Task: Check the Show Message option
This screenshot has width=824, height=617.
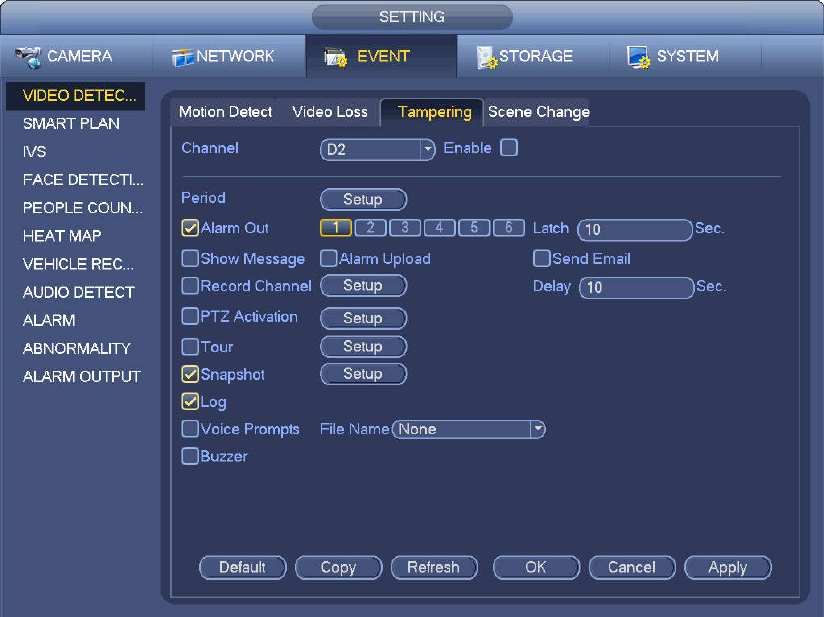Action: pyautogui.click(x=190, y=259)
